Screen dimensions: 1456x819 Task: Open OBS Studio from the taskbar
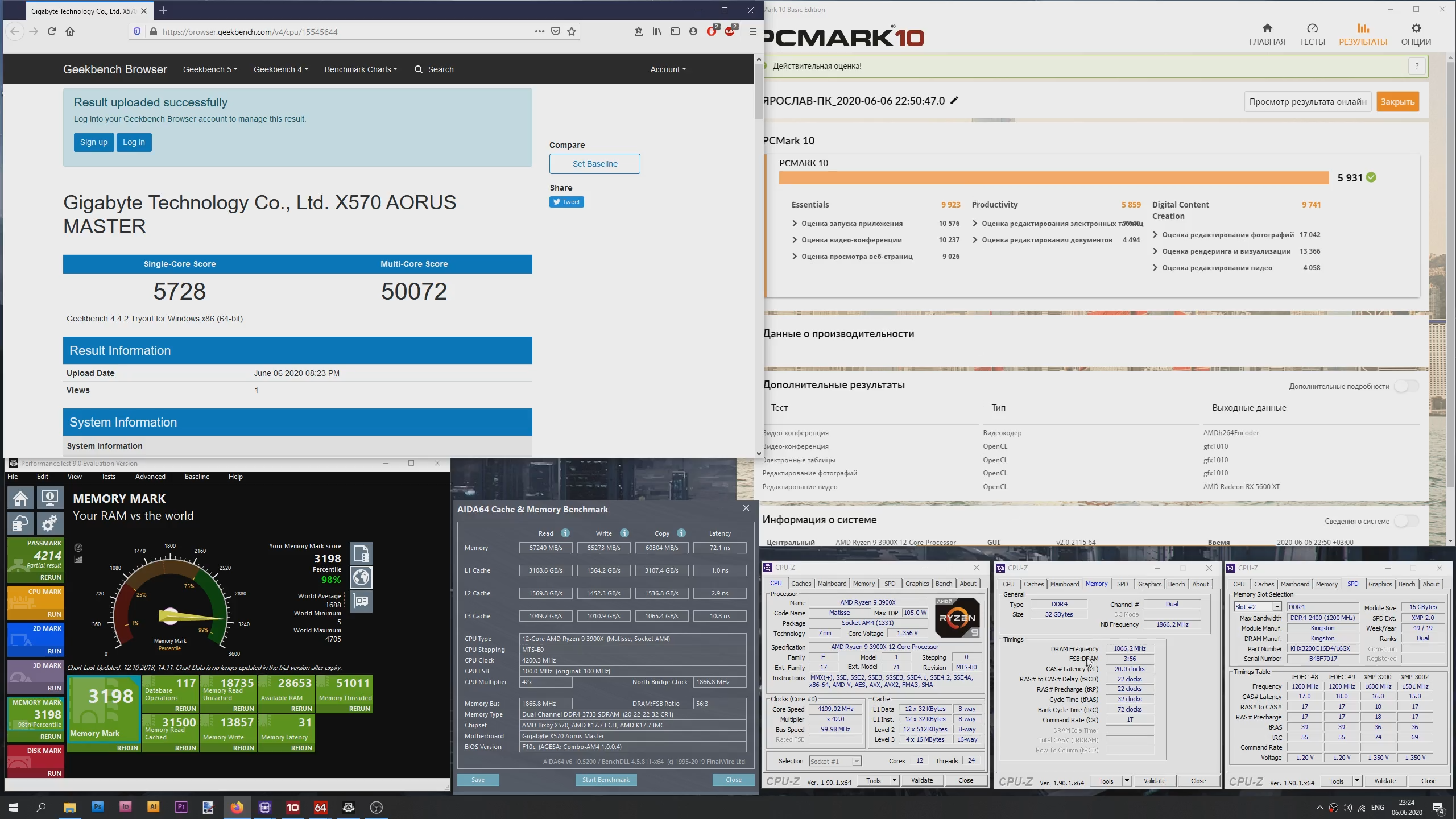coord(377,807)
